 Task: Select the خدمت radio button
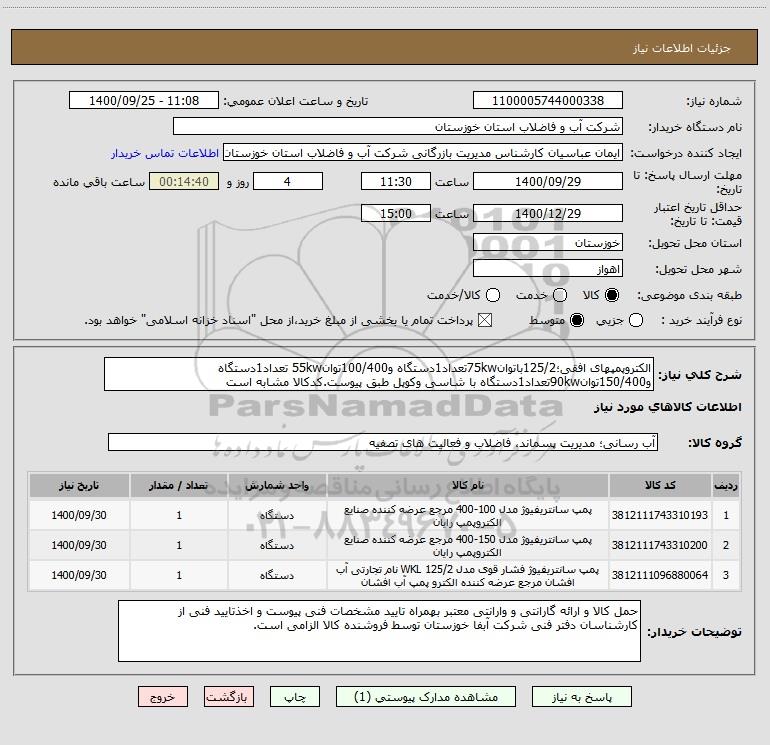click(x=560, y=295)
